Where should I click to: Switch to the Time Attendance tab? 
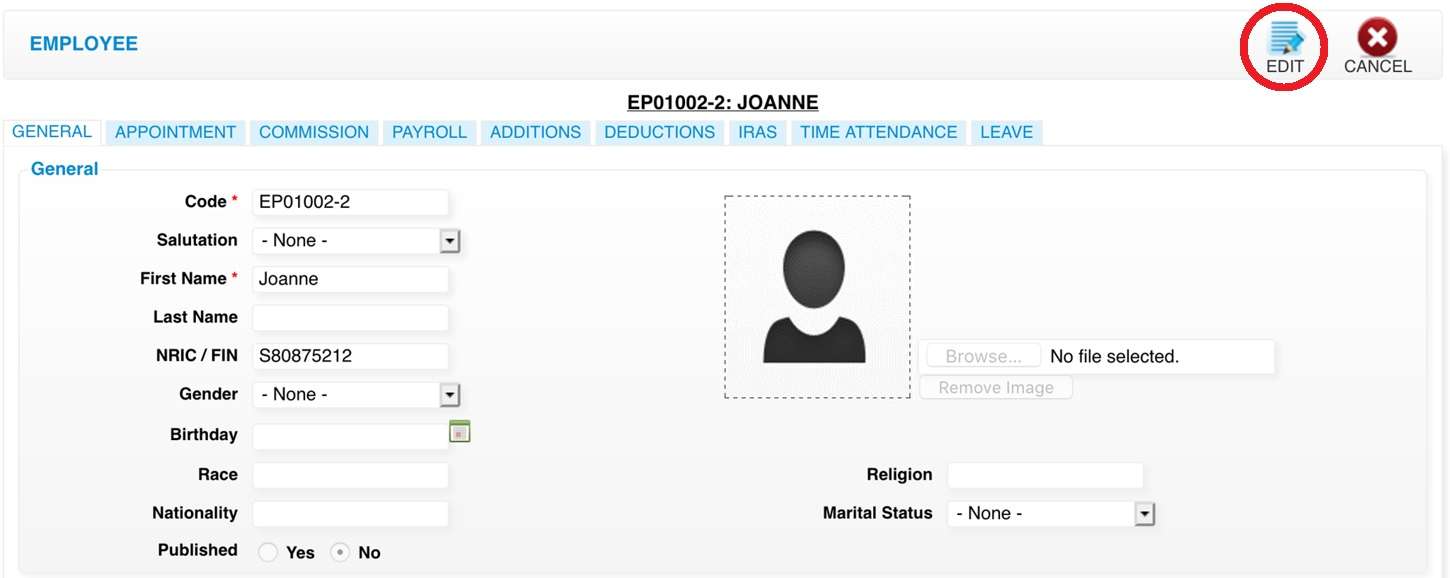(x=879, y=132)
